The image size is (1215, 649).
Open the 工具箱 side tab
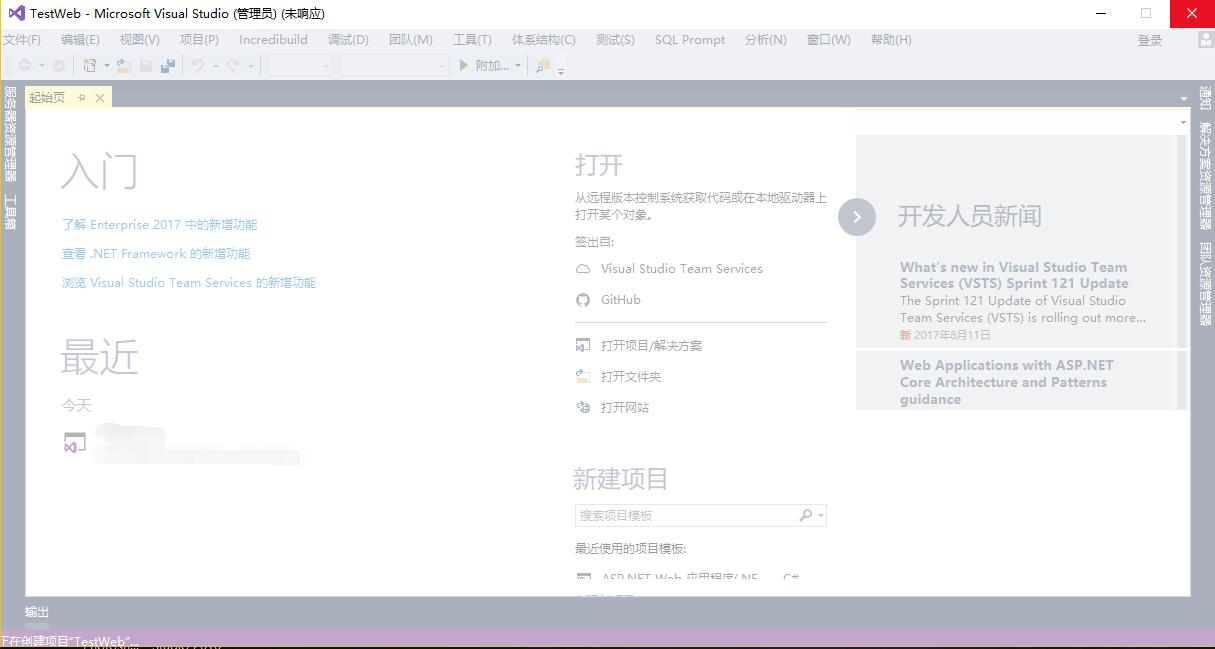tap(10, 212)
